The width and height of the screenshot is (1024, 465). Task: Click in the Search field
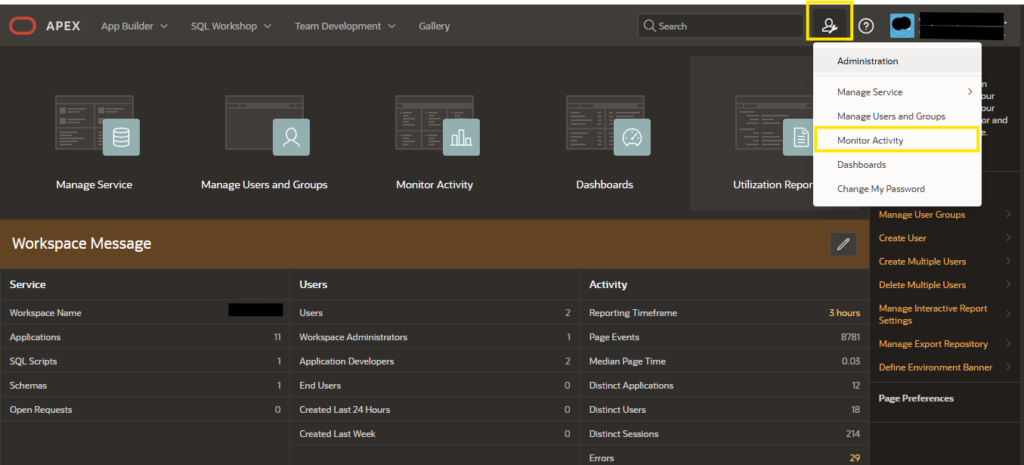pyautogui.click(x=721, y=26)
